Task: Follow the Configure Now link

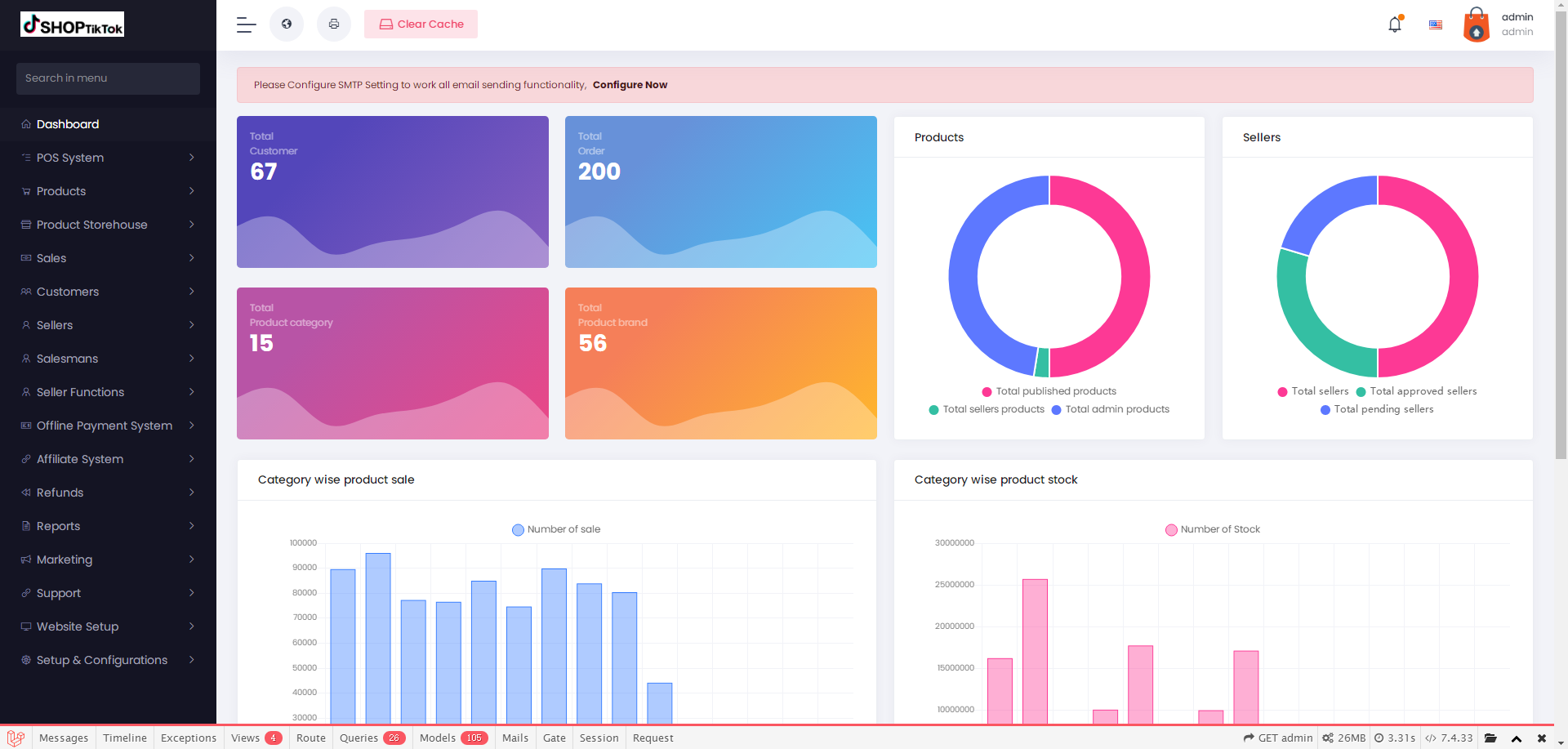Action: (x=630, y=85)
